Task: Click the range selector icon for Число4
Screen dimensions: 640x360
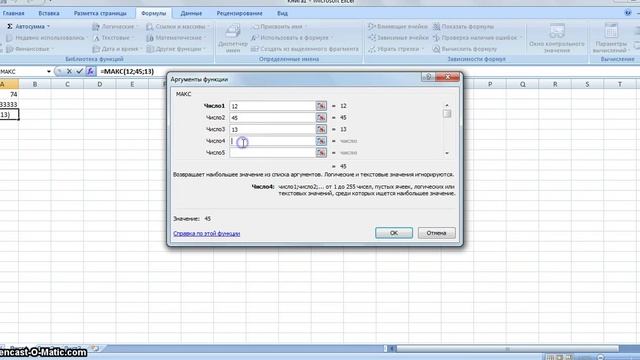Action: [321, 141]
